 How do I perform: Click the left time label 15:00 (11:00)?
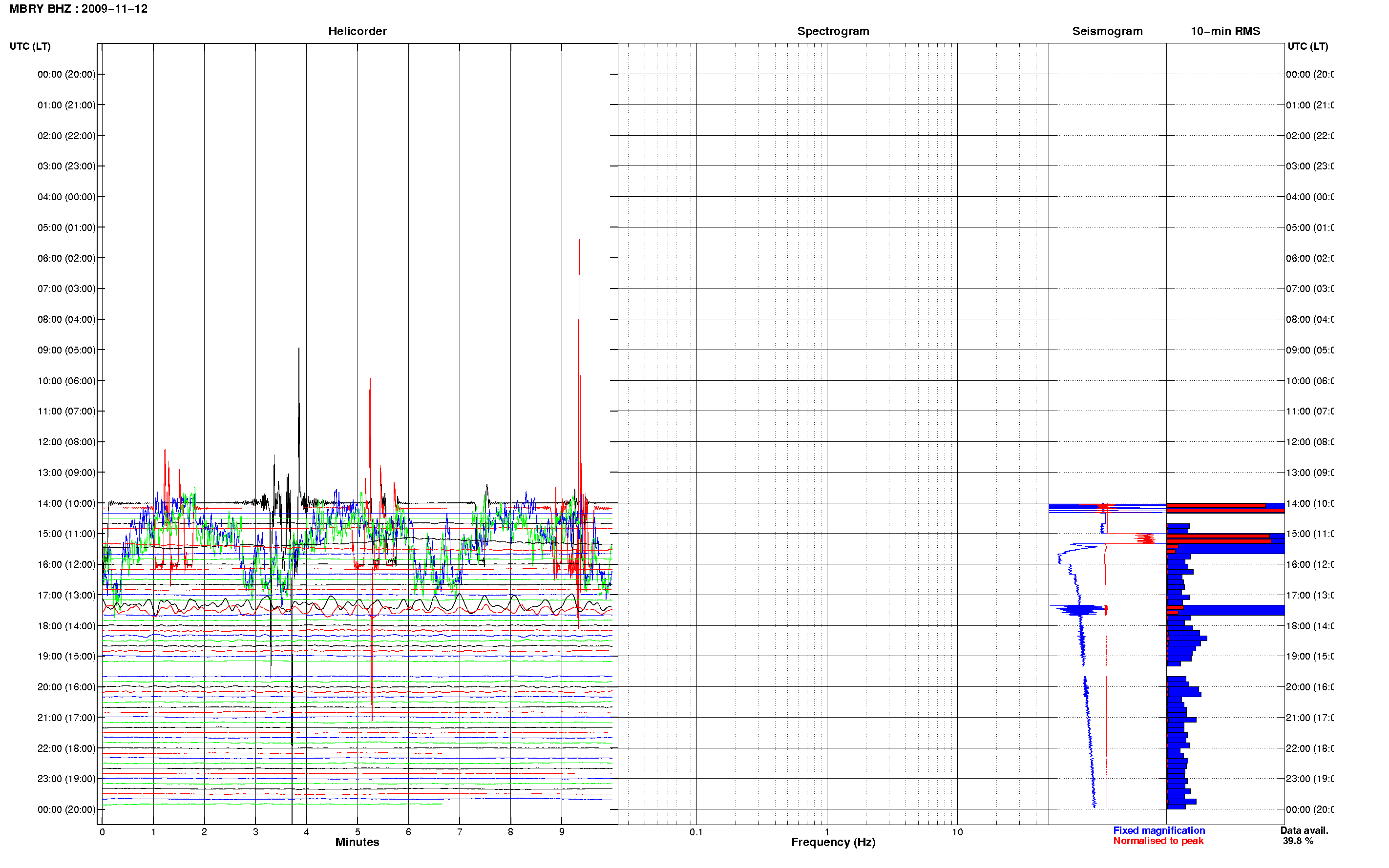click(x=66, y=534)
